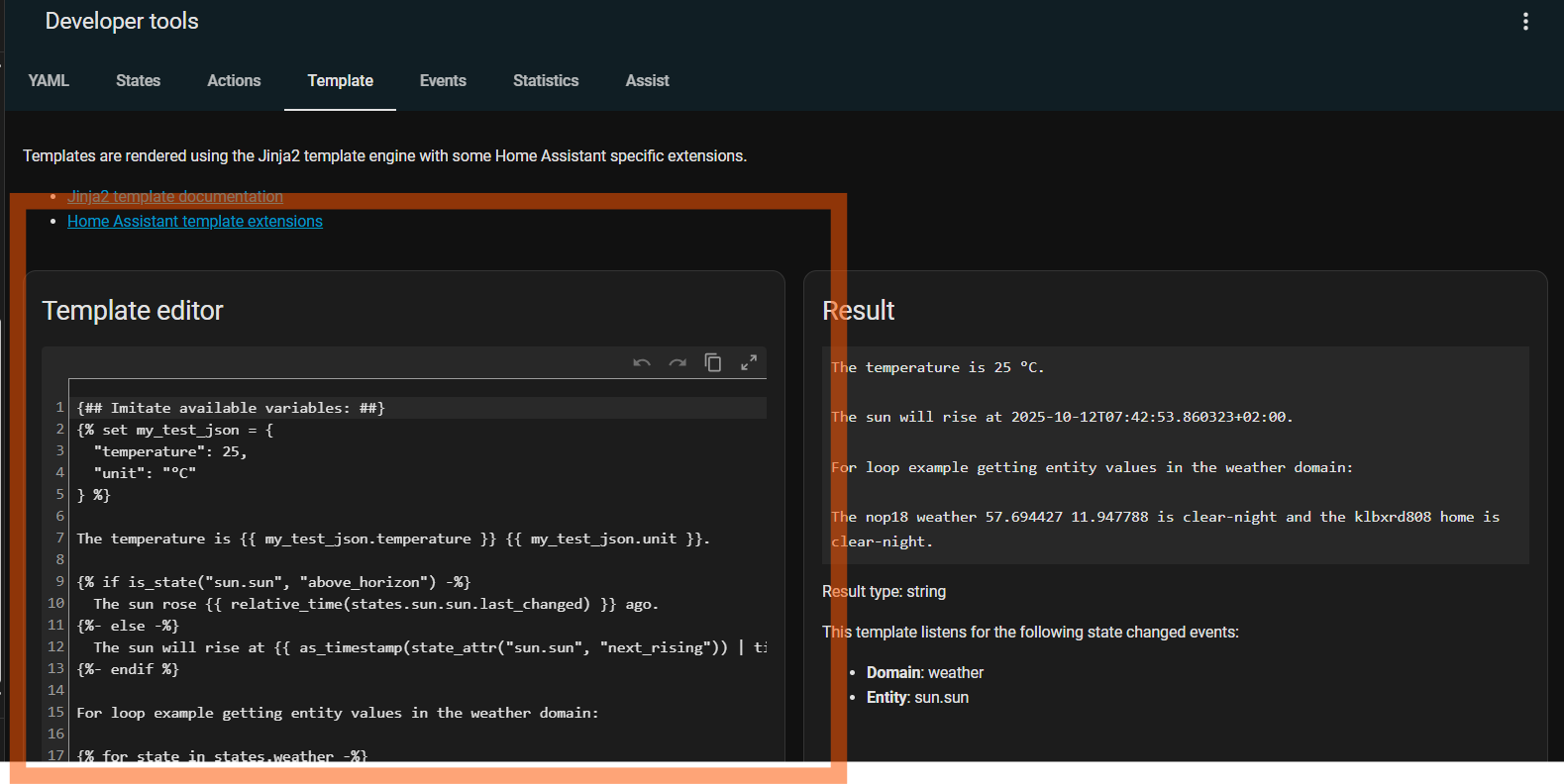Click the redo arrow in the editor toolbar
1564x784 pixels.
click(x=678, y=363)
